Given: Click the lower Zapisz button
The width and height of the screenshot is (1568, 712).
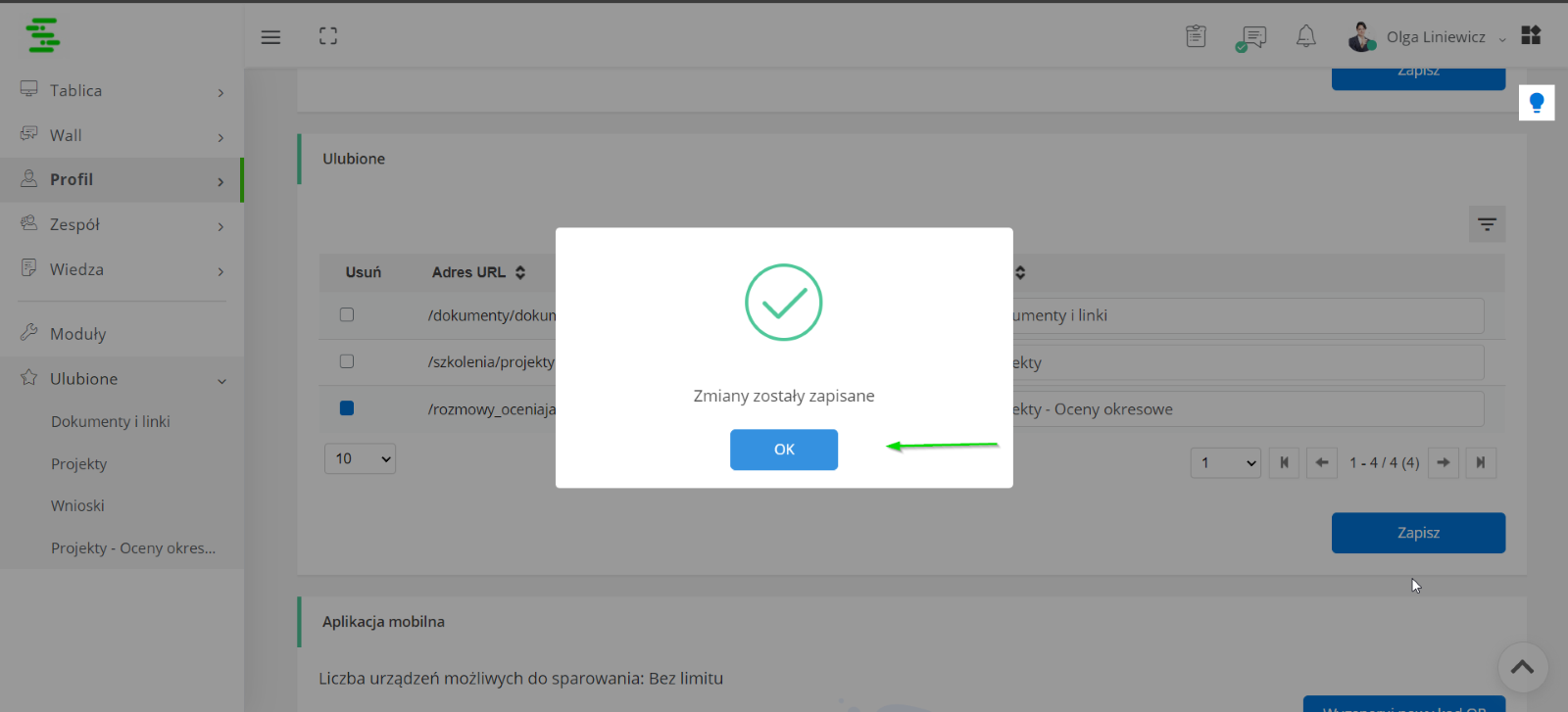Looking at the screenshot, I should click(1418, 533).
